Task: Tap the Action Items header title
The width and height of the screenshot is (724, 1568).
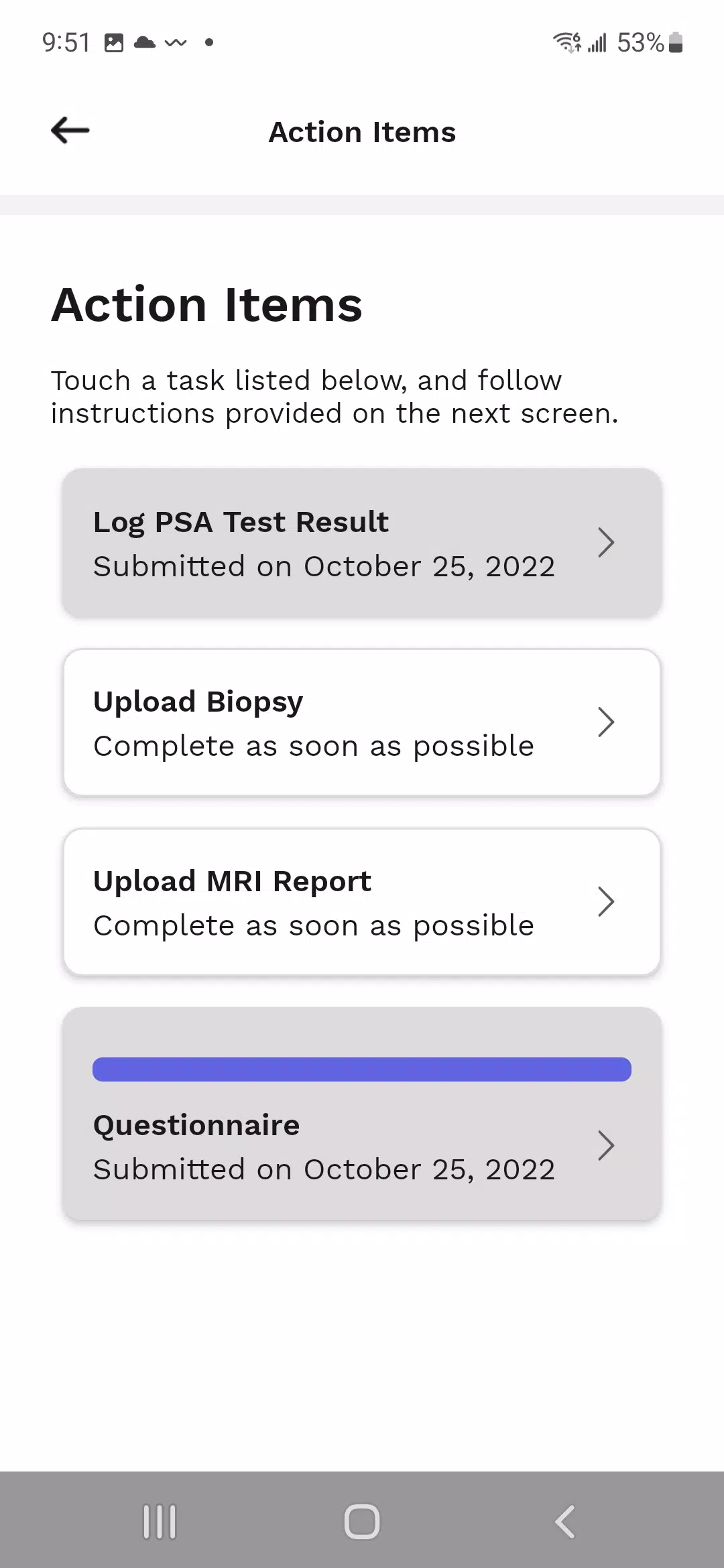Action: click(362, 132)
